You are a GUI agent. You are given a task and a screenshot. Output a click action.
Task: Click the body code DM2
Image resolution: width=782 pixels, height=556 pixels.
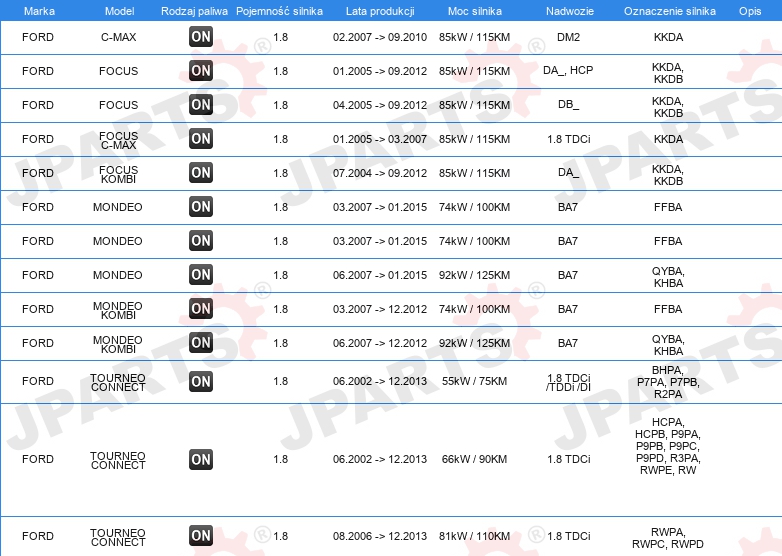(x=569, y=37)
